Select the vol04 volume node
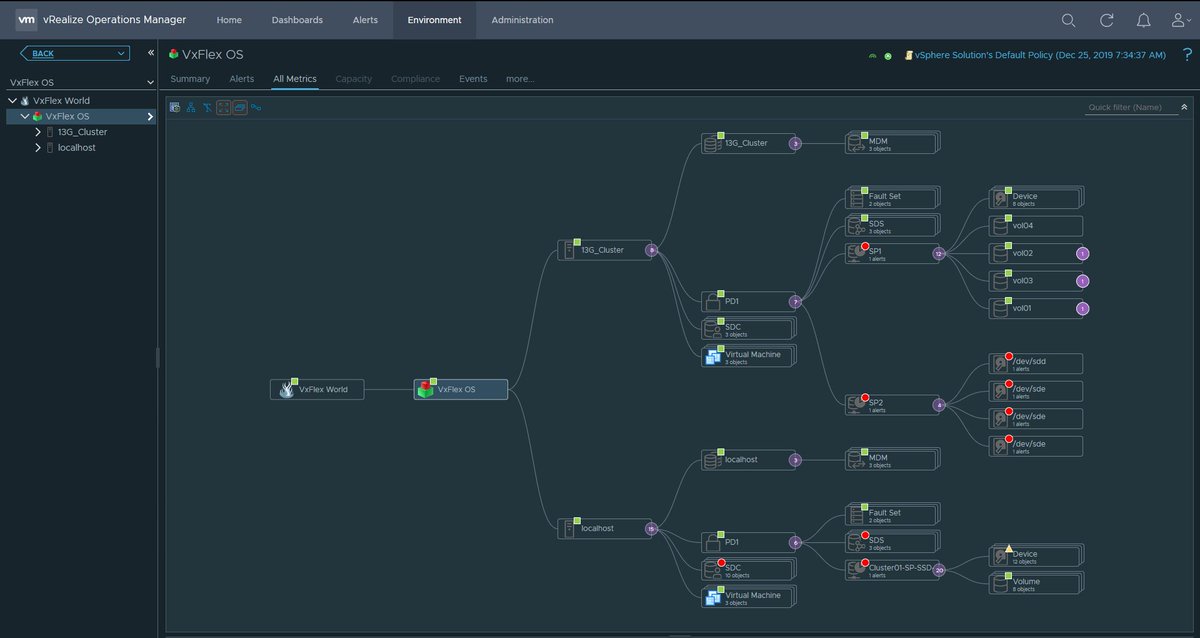1200x638 pixels. 1036,226
